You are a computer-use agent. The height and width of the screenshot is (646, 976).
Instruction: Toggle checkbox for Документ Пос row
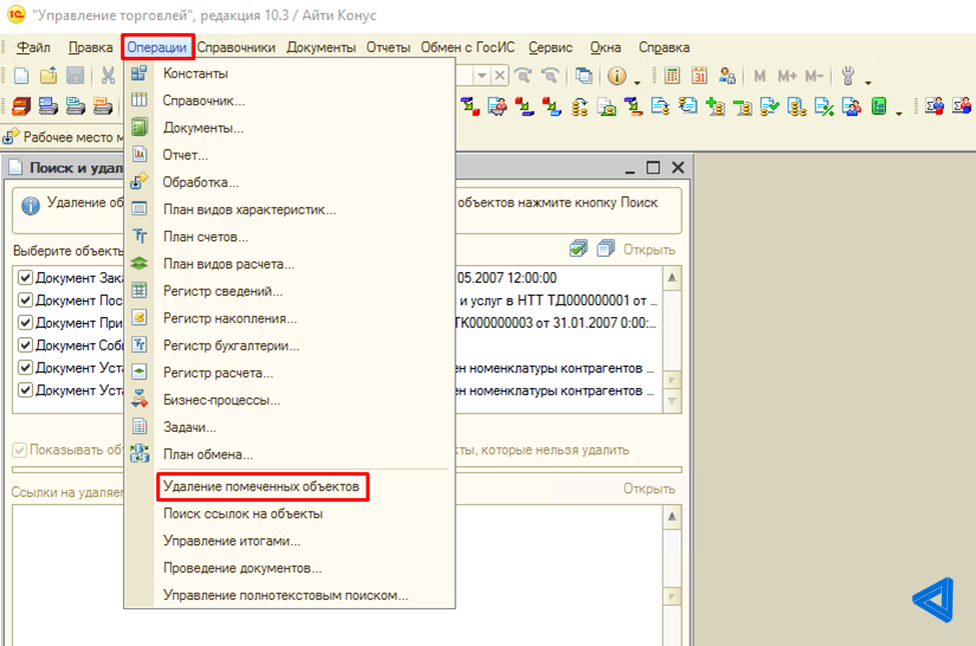pos(25,300)
